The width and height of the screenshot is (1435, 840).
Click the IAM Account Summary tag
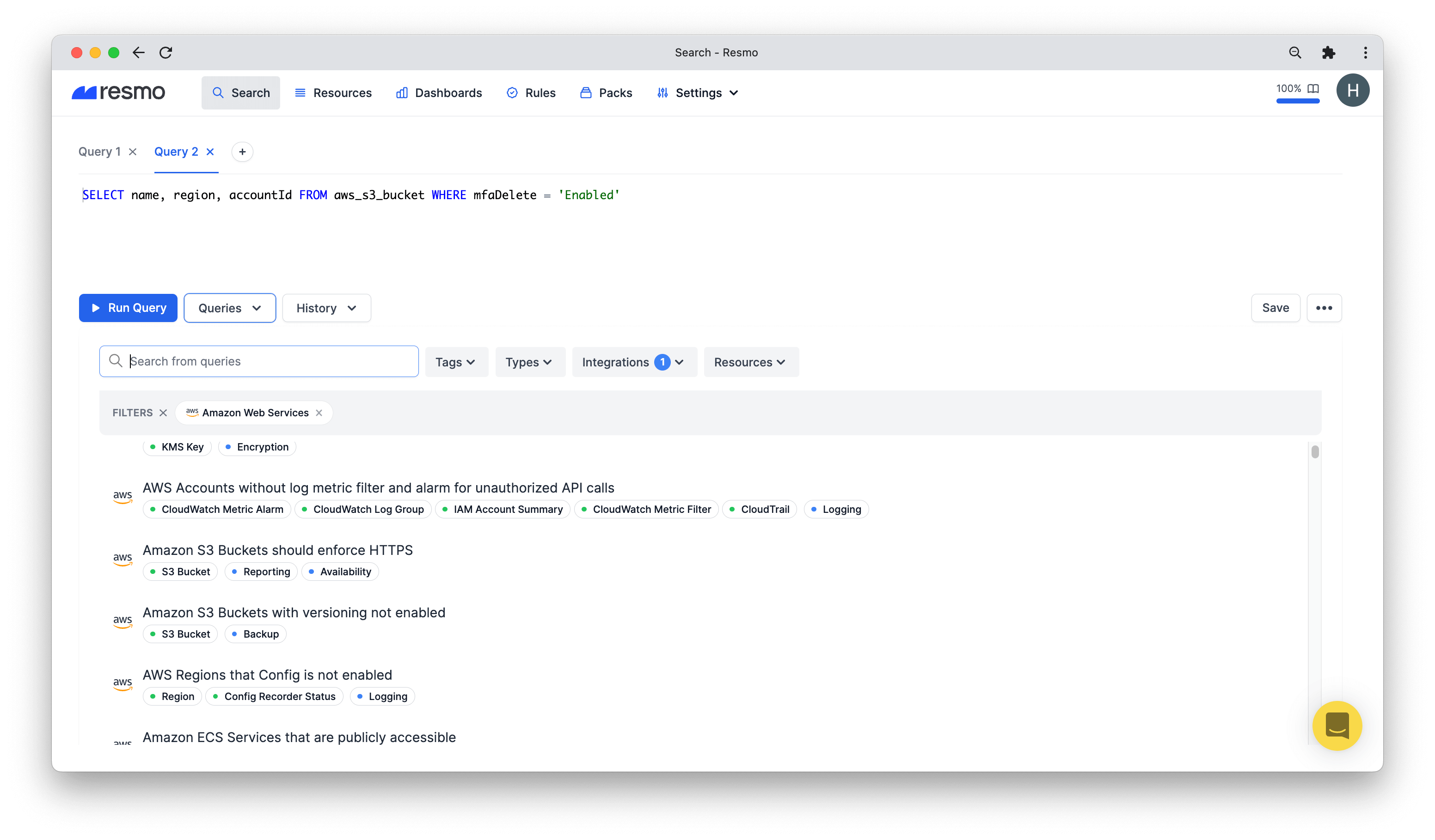coord(503,509)
